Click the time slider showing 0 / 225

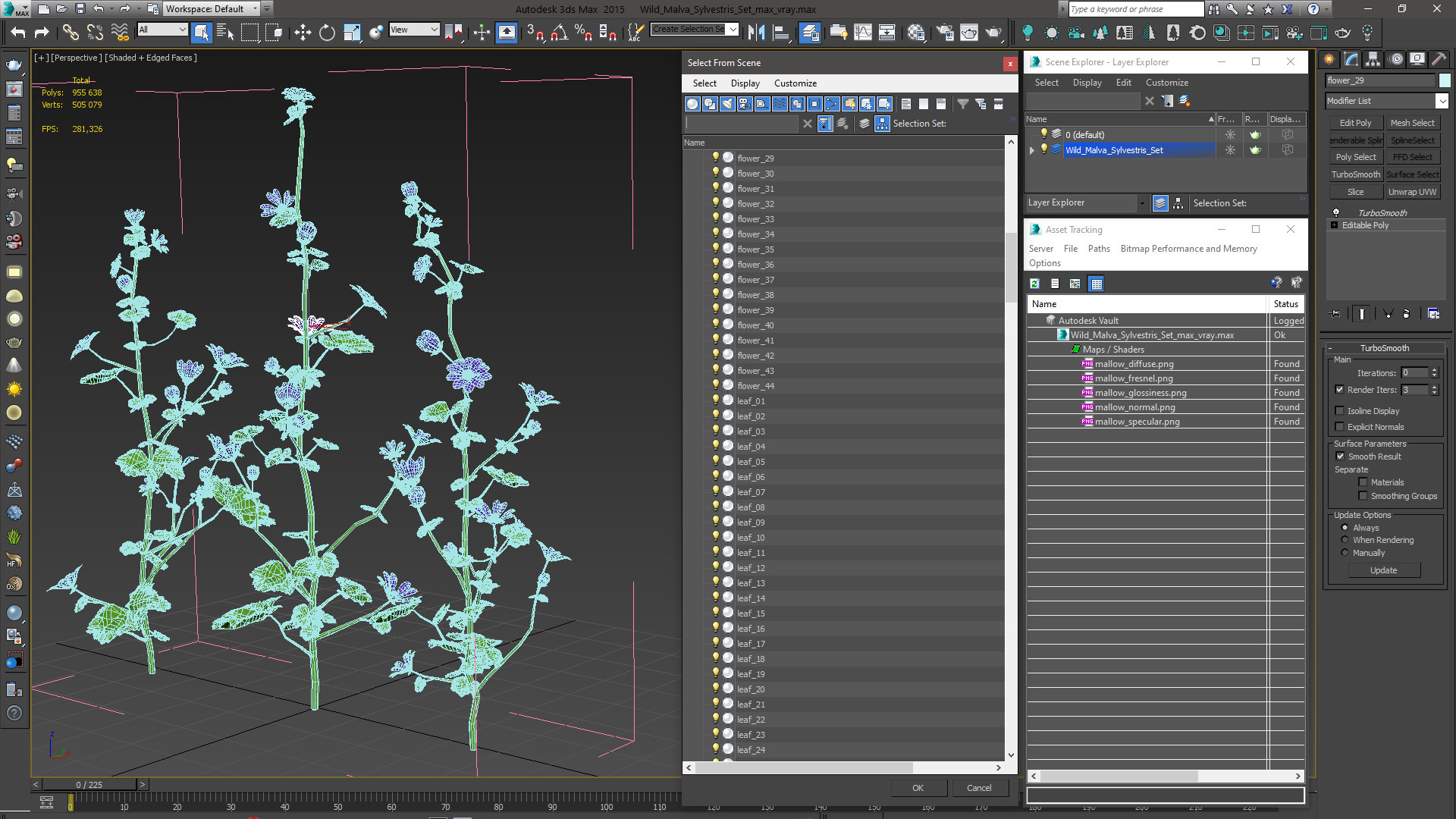(89, 785)
